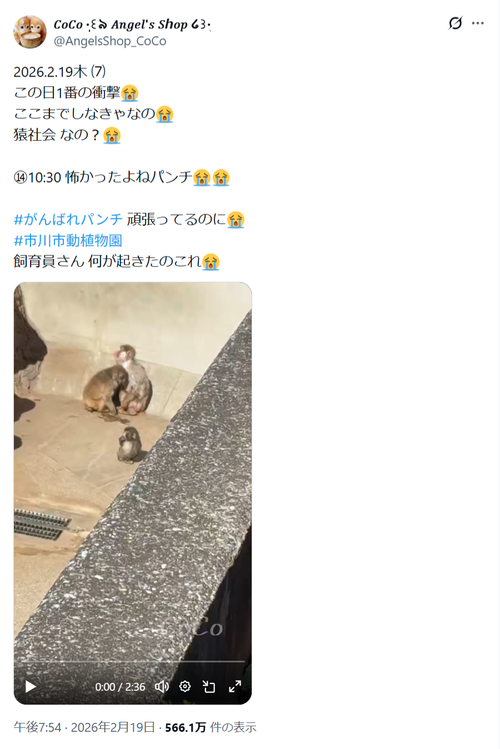Click the 566.1万 view count
Screen dimensions: 500x749
click(185, 727)
